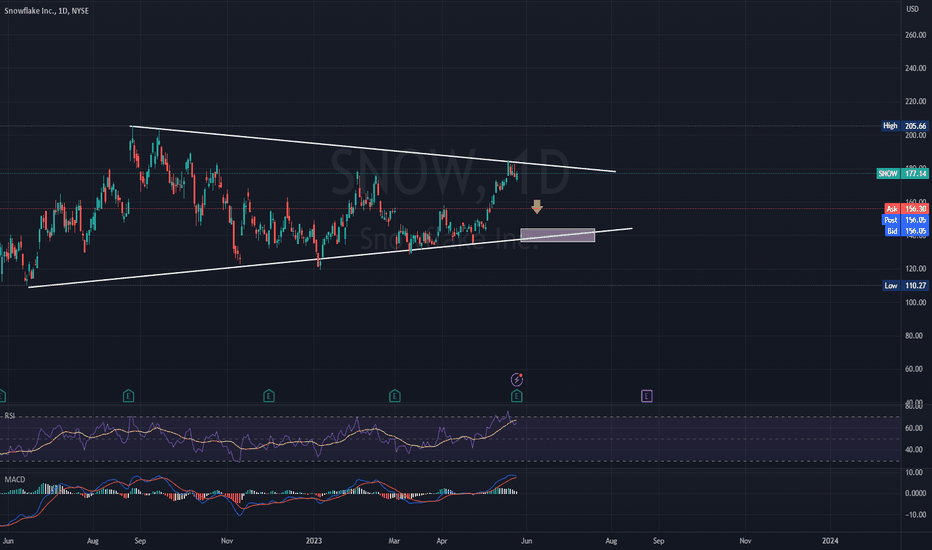Viewport: 932px width, 550px height.
Task: Open earnings E marker below the lightning icon
Action: [x=517, y=396]
